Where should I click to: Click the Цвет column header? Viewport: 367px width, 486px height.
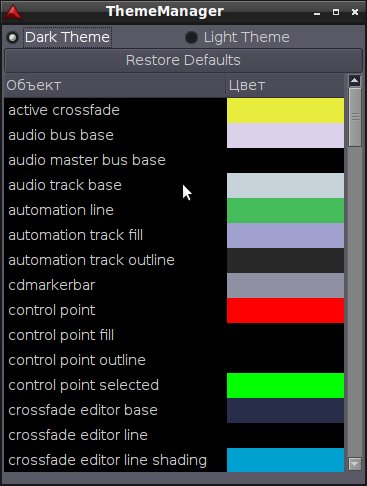pyautogui.click(x=285, y=85)
